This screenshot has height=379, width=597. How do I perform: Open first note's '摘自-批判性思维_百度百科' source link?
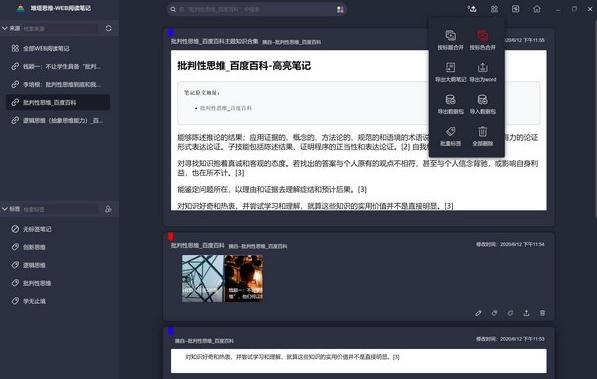pyautogui.click(x=291, y=42)
